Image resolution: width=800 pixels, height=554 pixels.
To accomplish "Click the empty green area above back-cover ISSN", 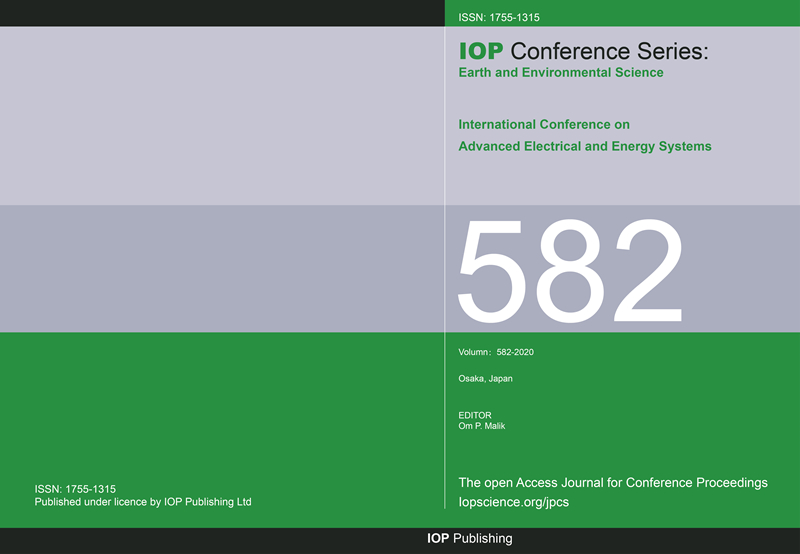I will click(x=220, y=400).
